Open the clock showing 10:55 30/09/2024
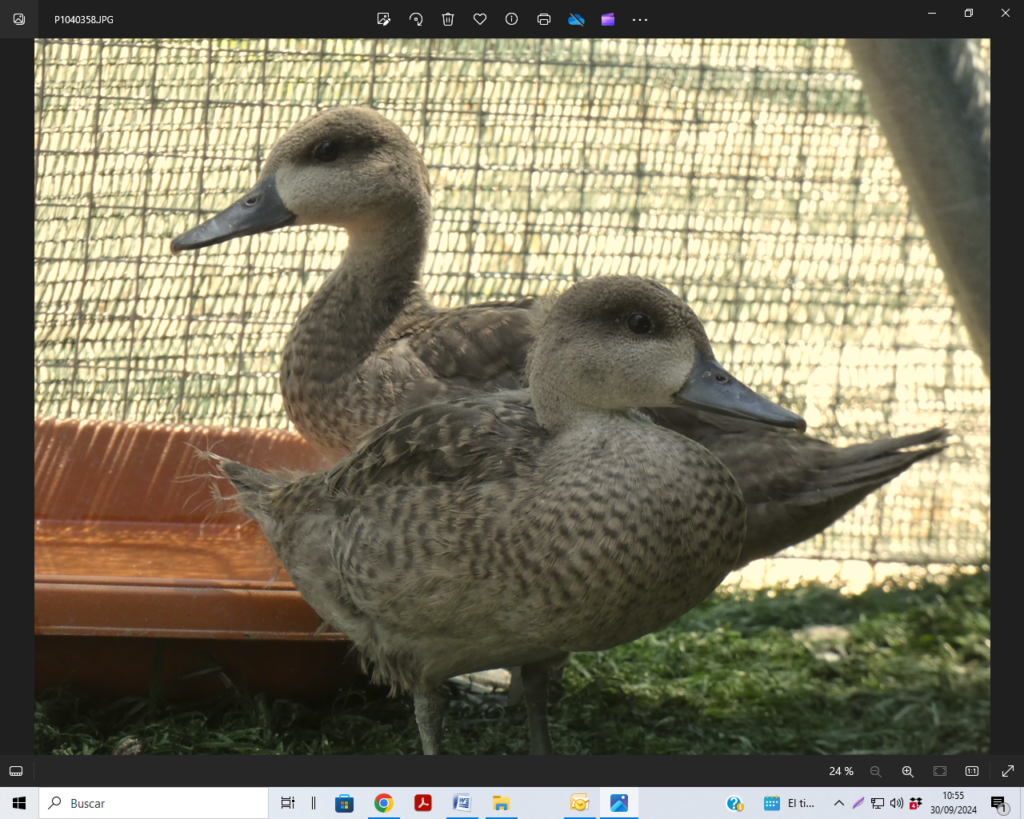The width and height of the screenshot is (1024, 819). pyautogui.click(x=953, y=803)
